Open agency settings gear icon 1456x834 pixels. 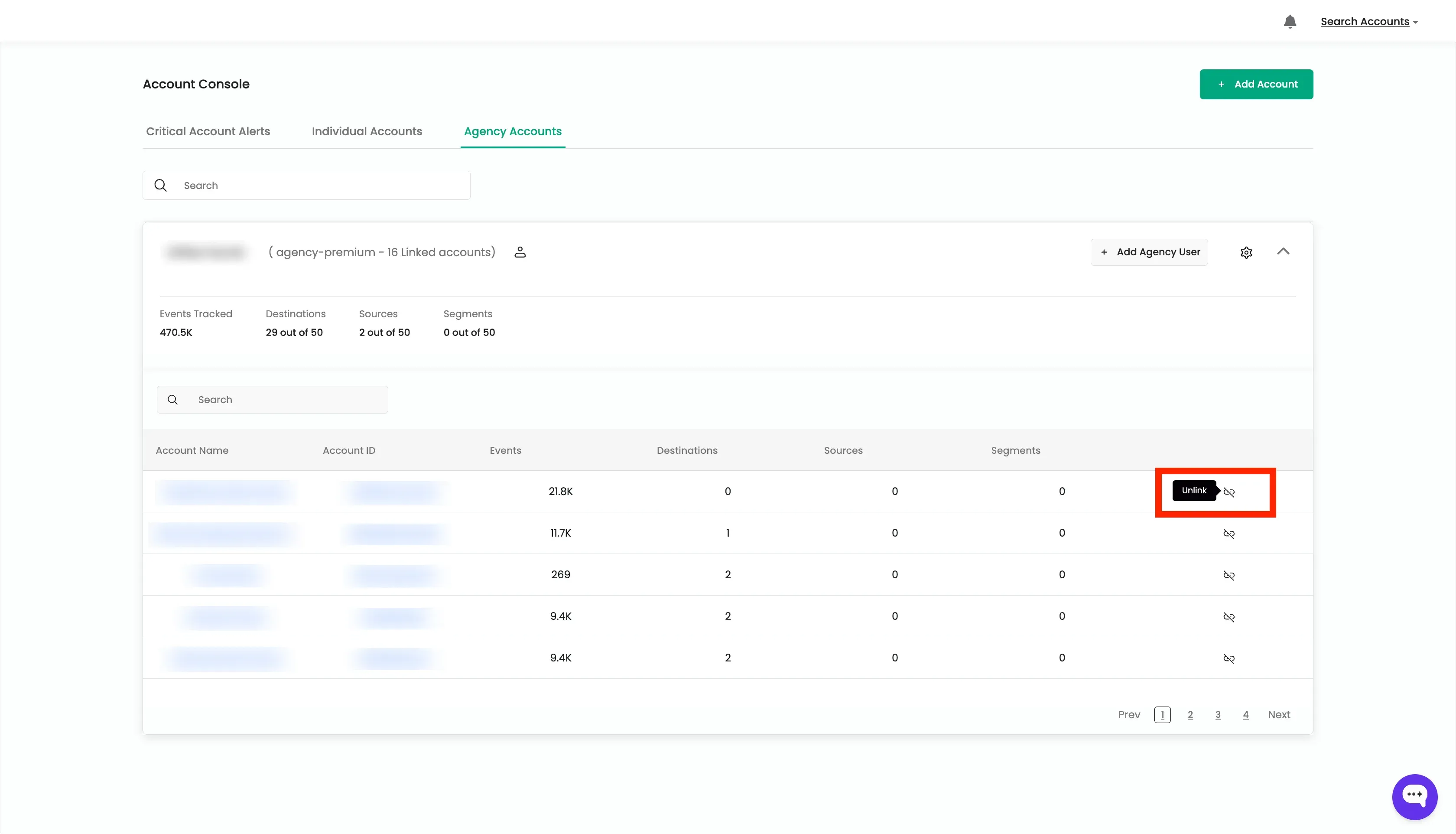click(x=1246, y=253)
